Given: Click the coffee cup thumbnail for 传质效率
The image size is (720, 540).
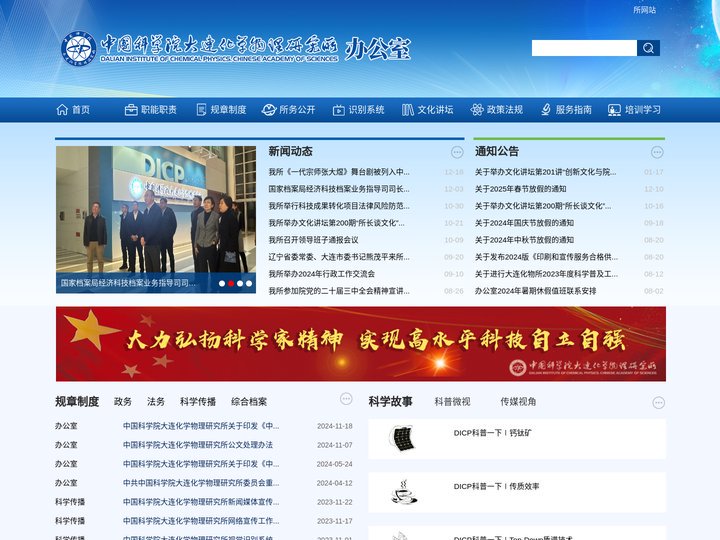Looking at the screenshot, I should tap(404, 492).
